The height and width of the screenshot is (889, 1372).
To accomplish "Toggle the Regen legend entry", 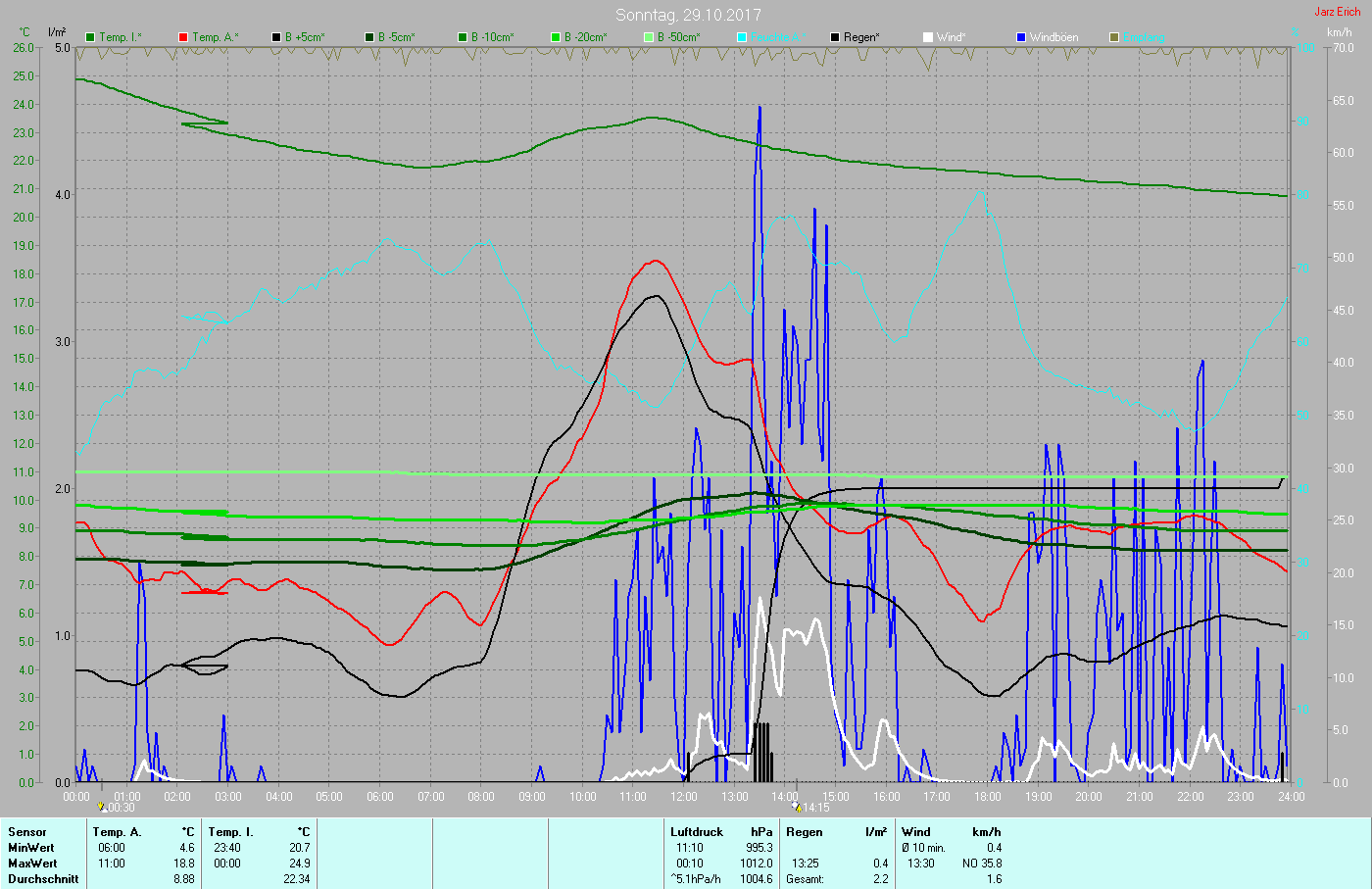I will 835,37.
